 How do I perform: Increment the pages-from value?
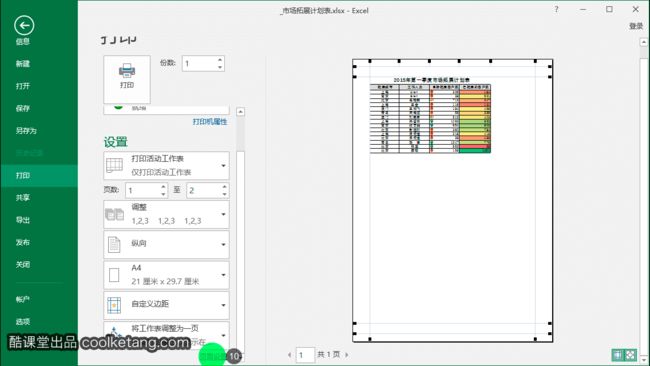point(163,187)
